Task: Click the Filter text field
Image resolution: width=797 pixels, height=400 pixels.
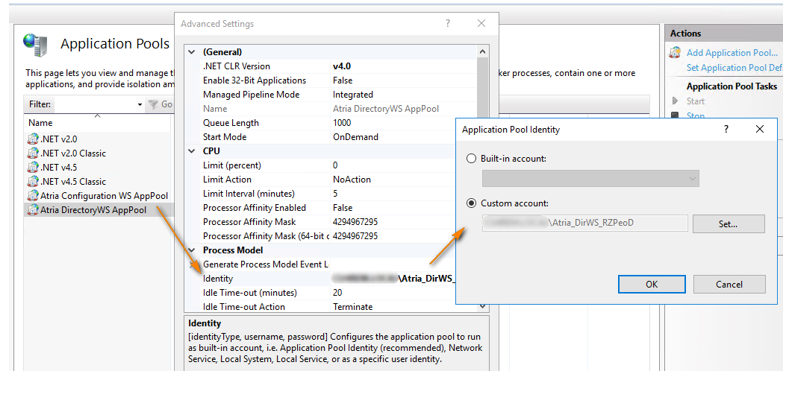Action: [94, 104]
